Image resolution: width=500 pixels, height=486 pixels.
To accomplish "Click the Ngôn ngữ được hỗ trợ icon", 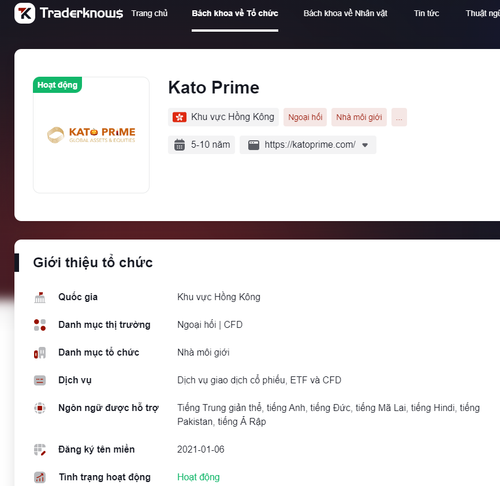I will (x=40, y=408).
